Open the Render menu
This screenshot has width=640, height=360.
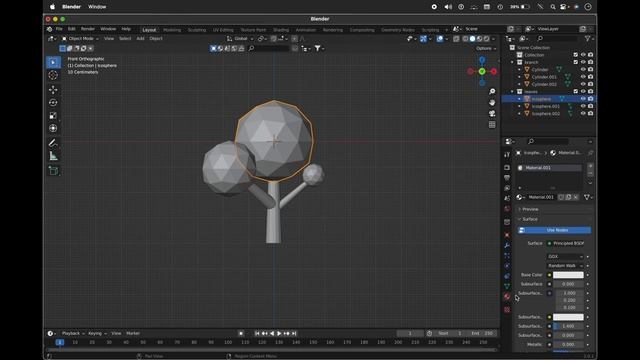coord(88,29)
